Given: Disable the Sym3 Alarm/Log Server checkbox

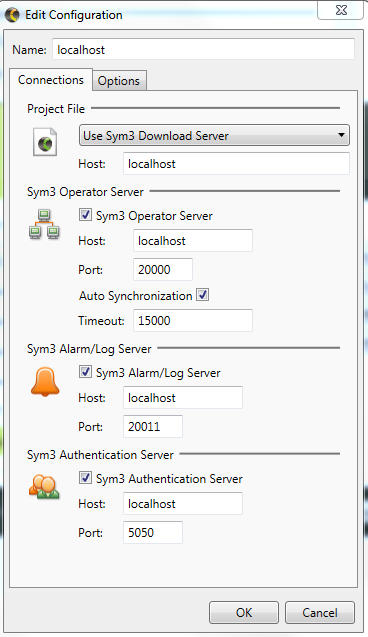Looking at the screenshot, I should (x=85, y=372).
